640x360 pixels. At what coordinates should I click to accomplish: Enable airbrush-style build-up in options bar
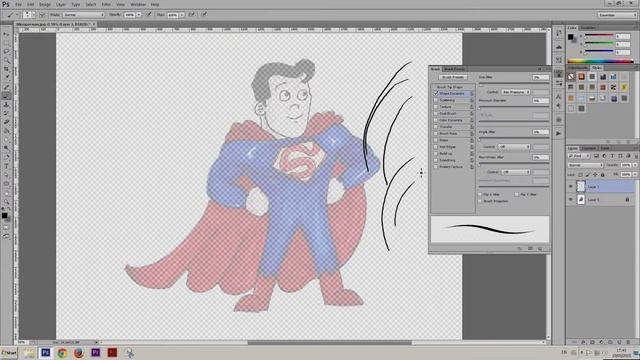coord(191,15)
